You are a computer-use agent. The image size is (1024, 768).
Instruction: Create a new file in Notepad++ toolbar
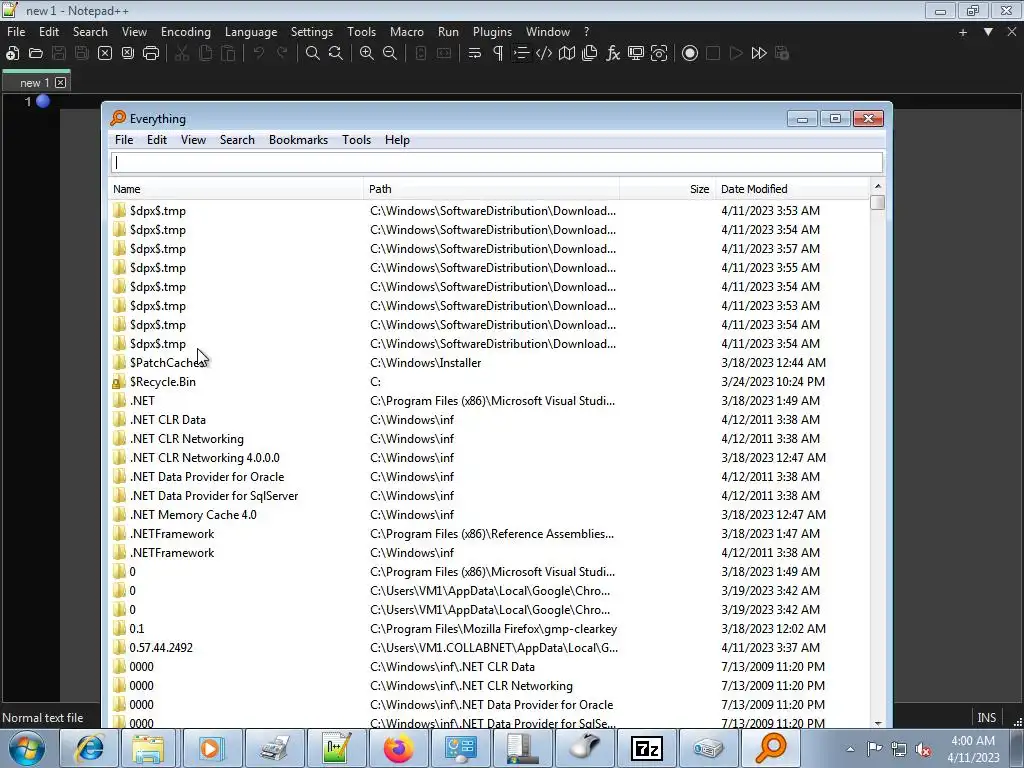coord(12,54)
